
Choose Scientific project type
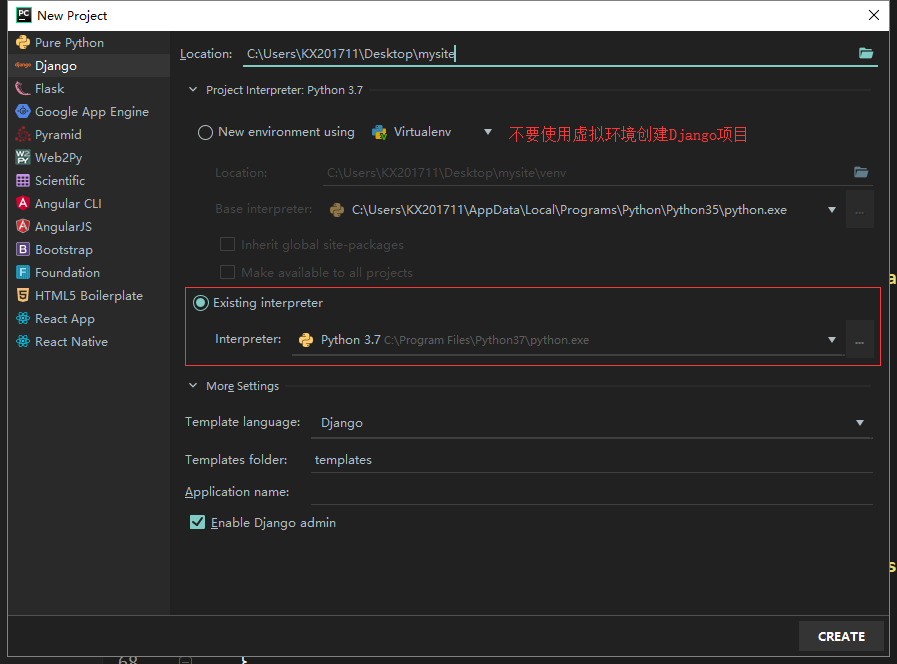[x=89, y=180]
